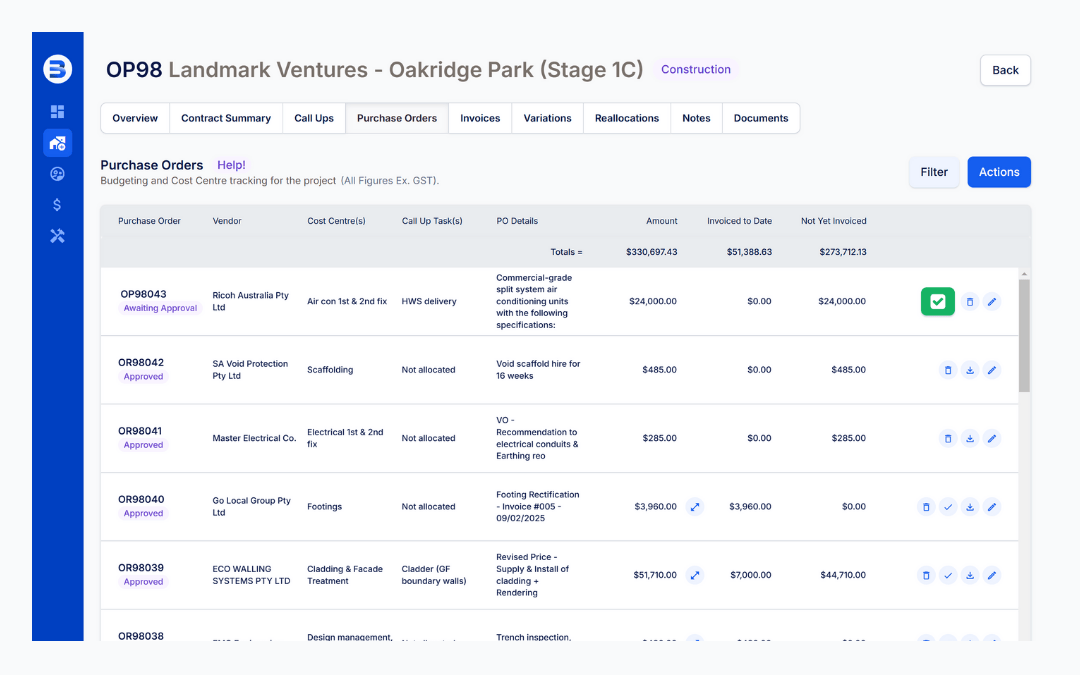Click the checkmark icon for OR98040

(x=948, y=507)
